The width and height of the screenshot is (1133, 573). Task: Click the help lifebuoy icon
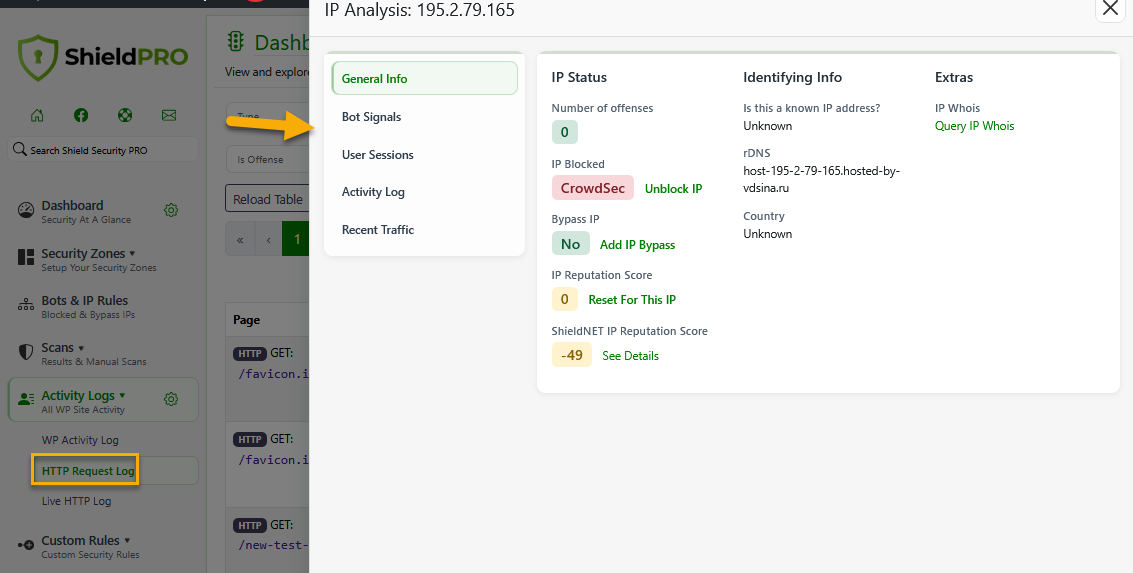coord(125,115)
